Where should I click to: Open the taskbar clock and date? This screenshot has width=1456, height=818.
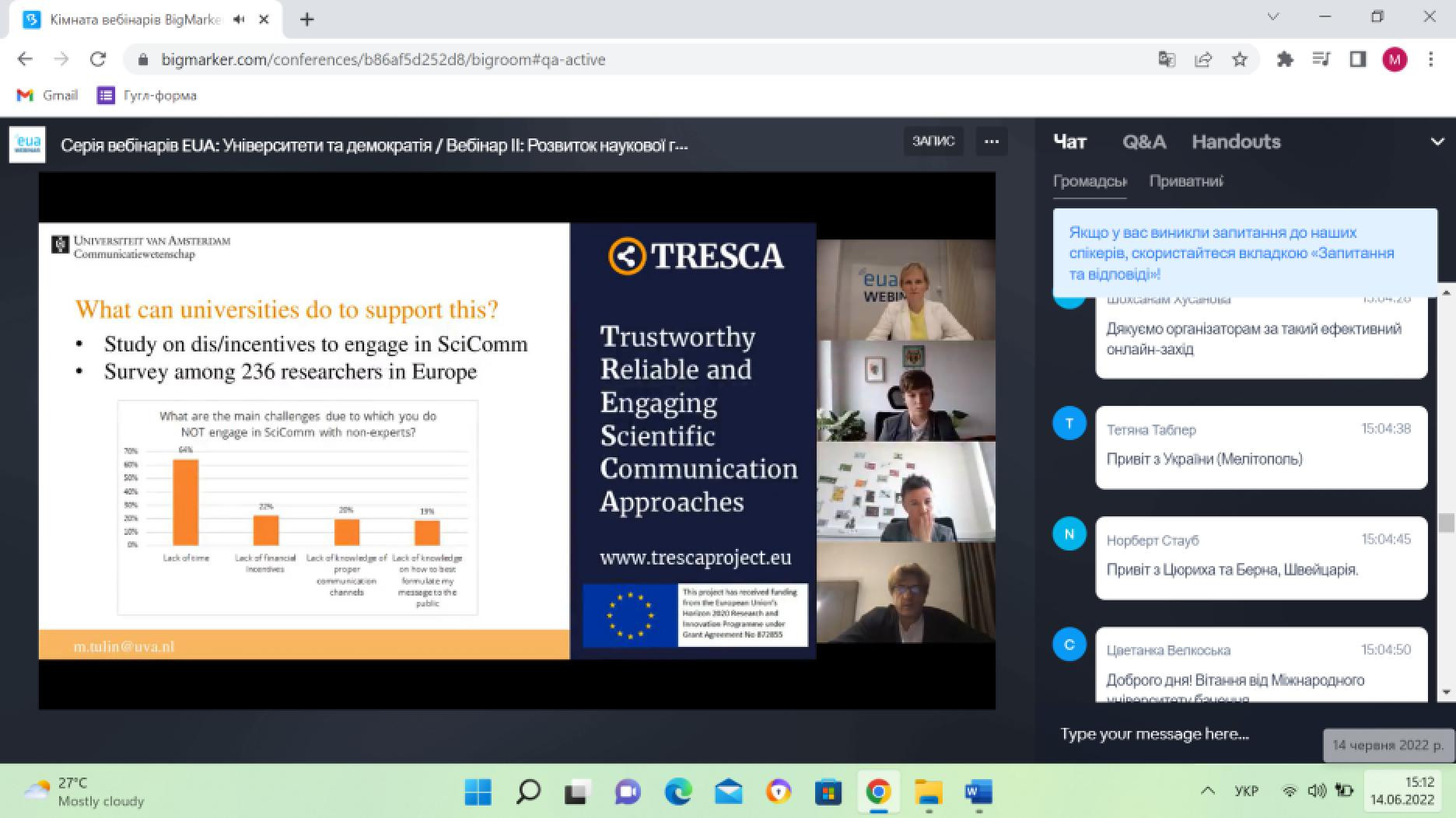1402,791
